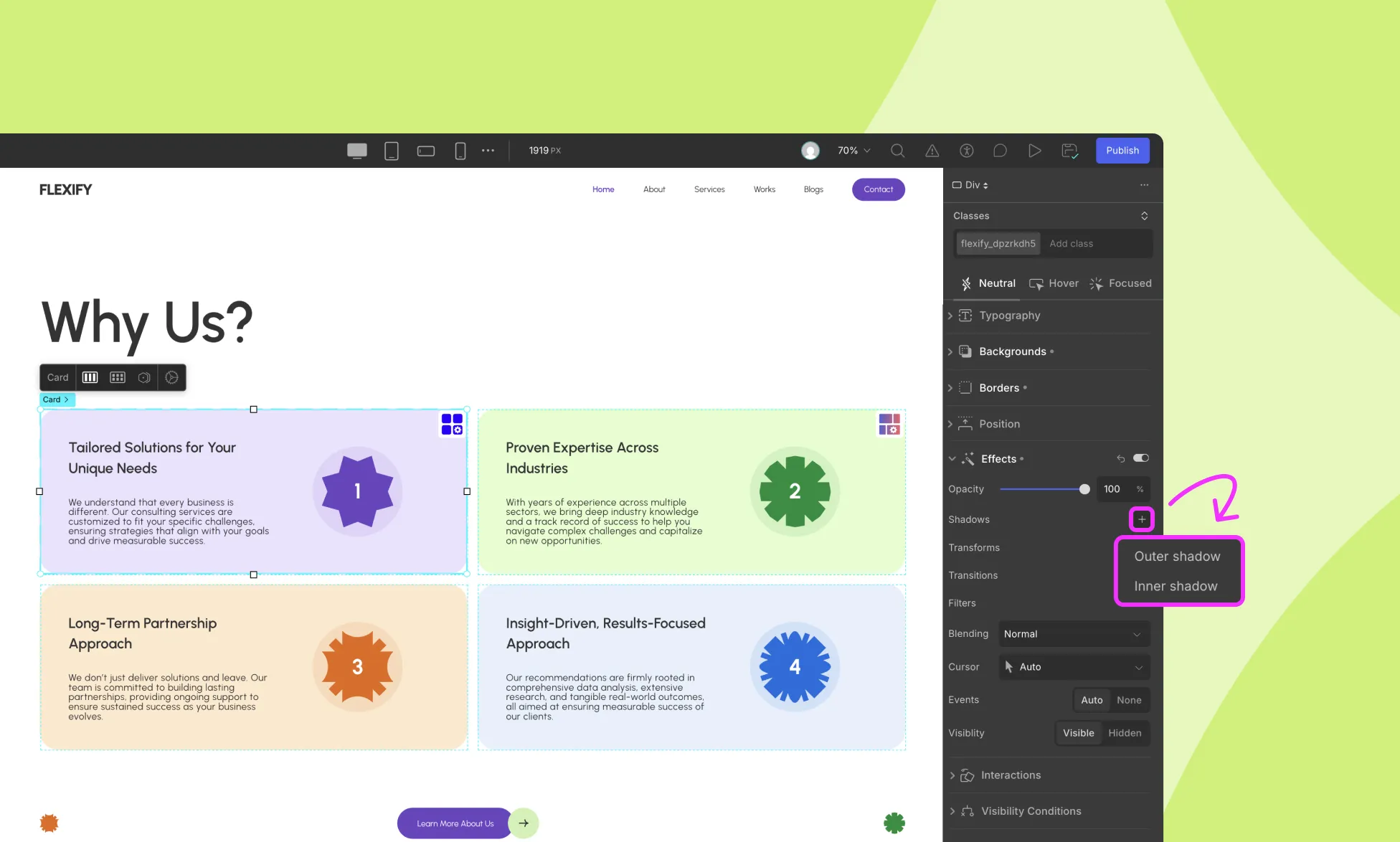Set Visibility to Hidden
This screenshot has width=1400, height=842.
(1124, 733)
